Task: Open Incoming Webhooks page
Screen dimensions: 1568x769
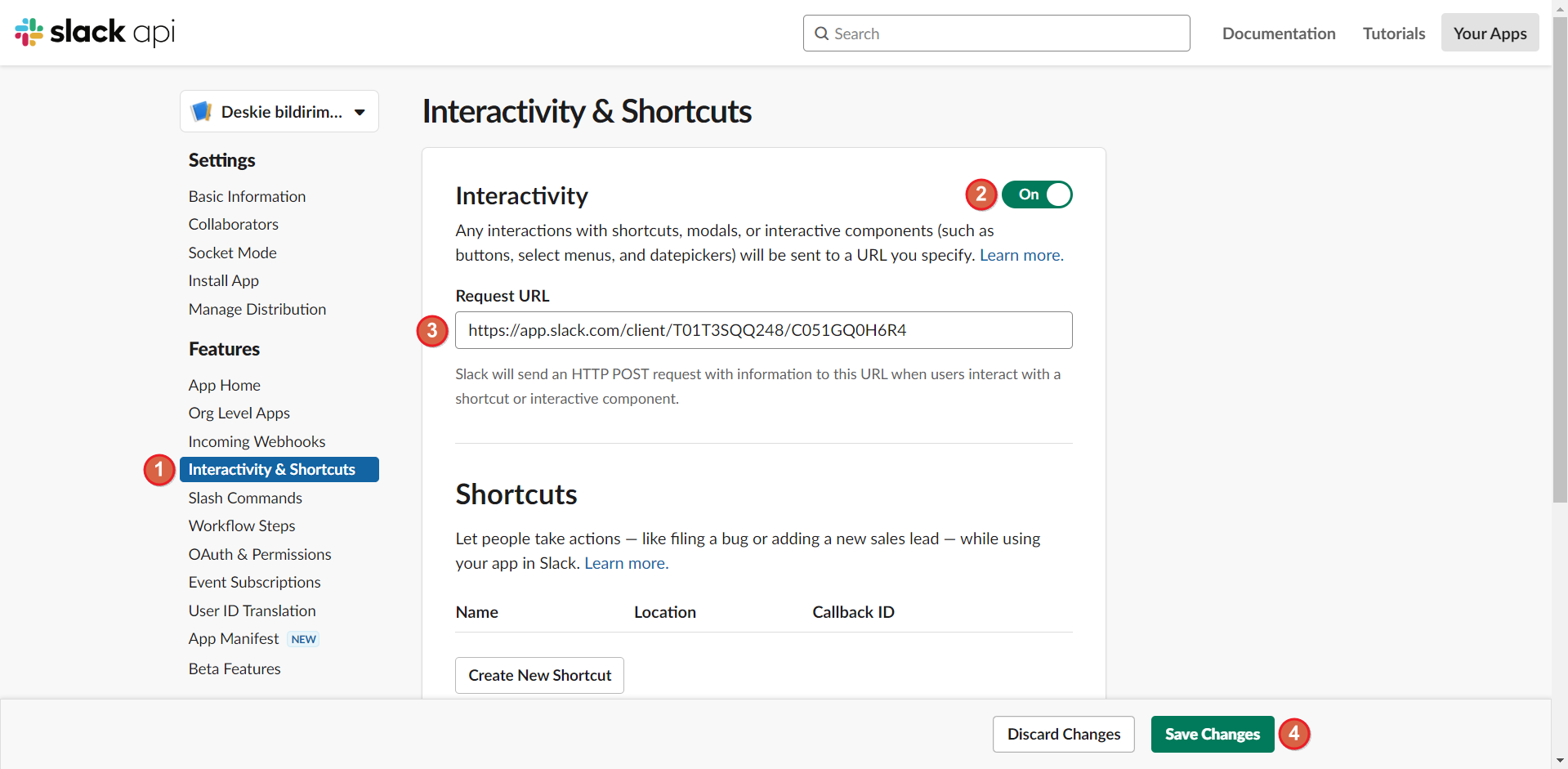Action: [257, 441]
